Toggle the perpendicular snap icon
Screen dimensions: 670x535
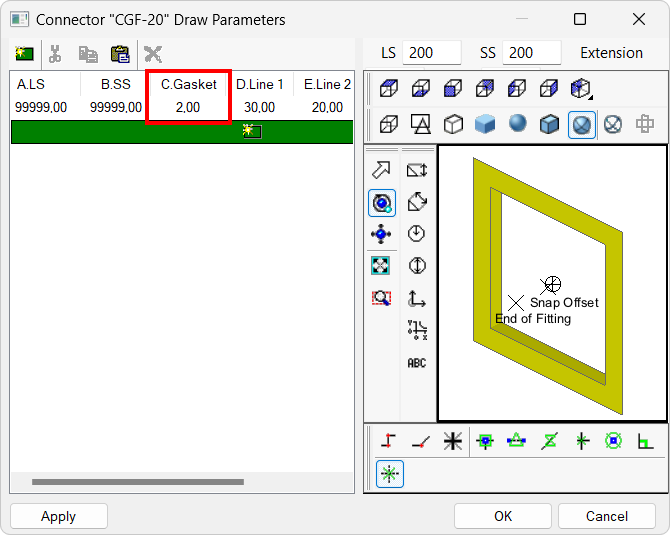(x=646, y=441)
